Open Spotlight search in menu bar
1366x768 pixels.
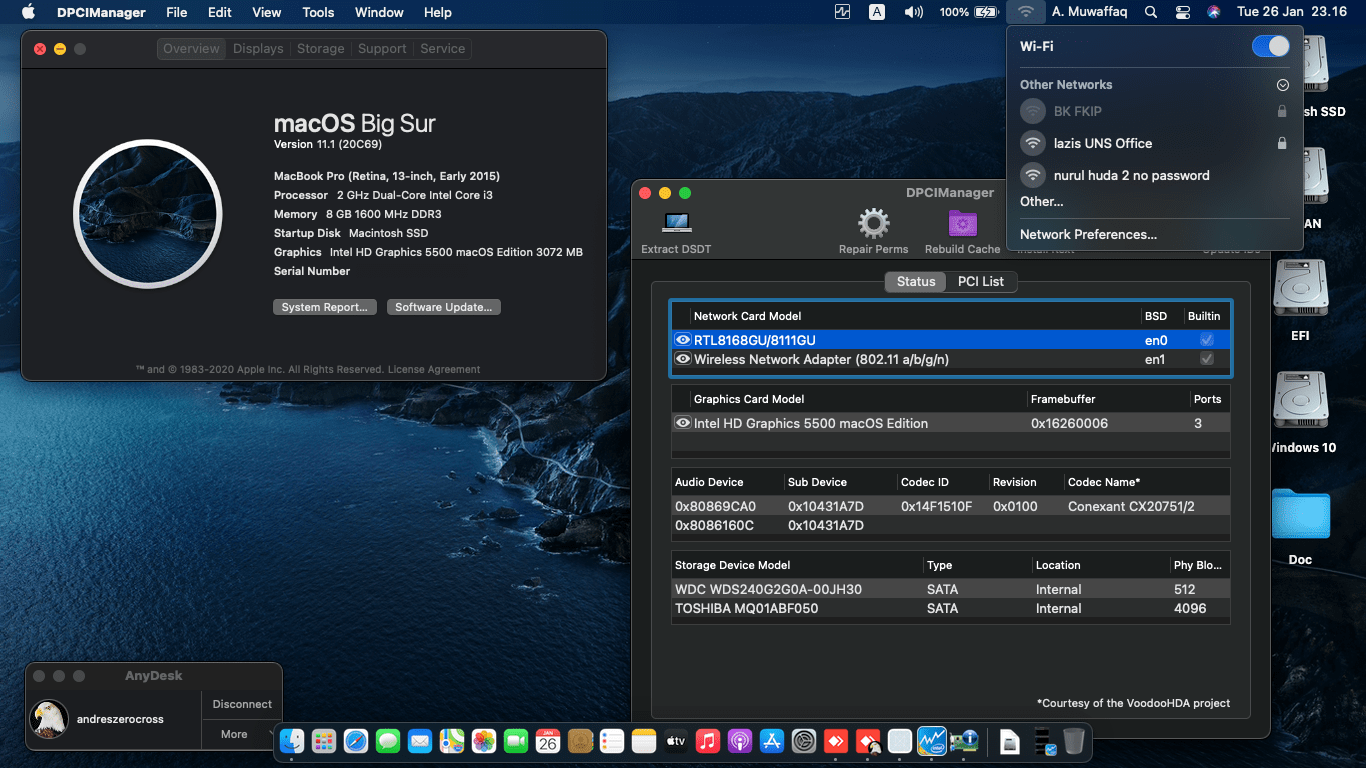[x=1151, y=12]
